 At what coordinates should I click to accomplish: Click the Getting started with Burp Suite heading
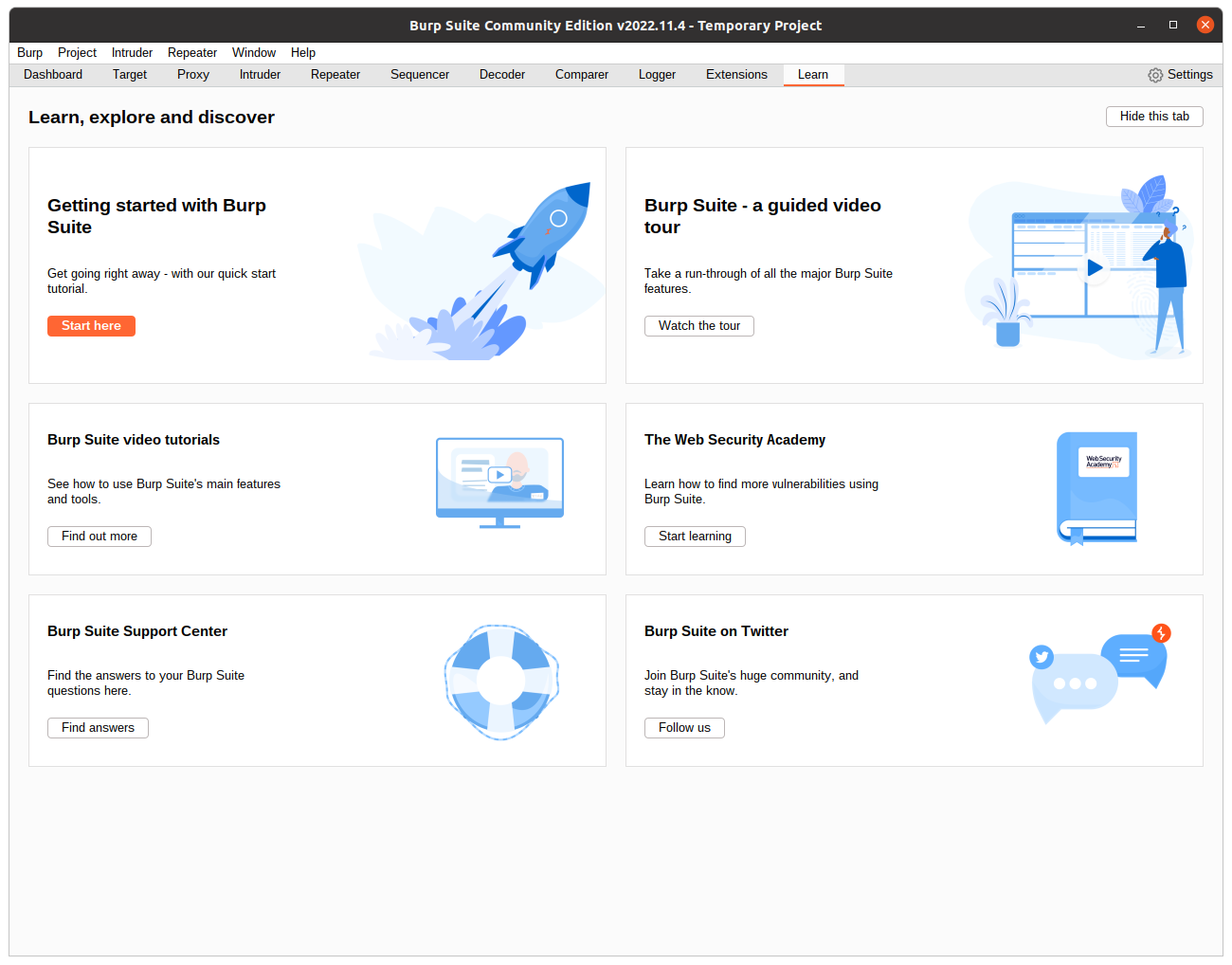pos(156,216)
